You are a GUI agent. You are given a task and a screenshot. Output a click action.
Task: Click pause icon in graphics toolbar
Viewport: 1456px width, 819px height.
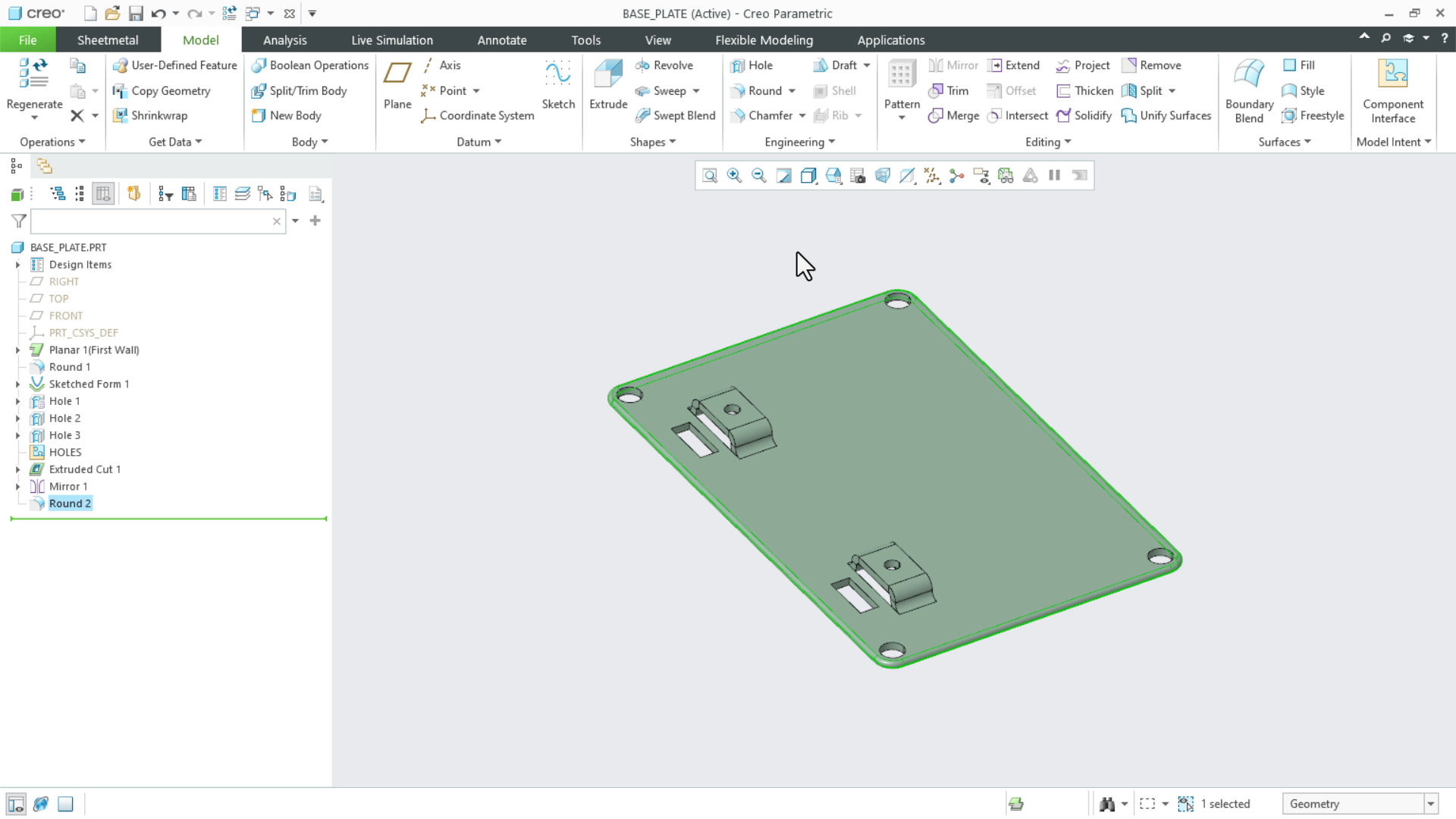[1055, 176]
